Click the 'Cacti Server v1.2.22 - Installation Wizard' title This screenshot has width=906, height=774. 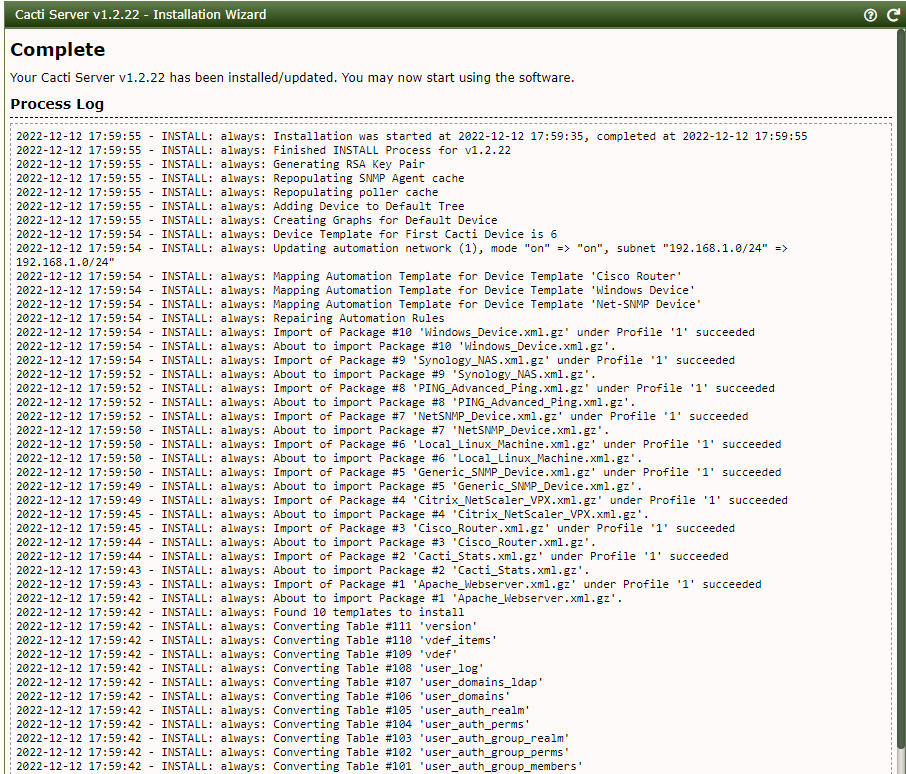click(x=140, y=14)
